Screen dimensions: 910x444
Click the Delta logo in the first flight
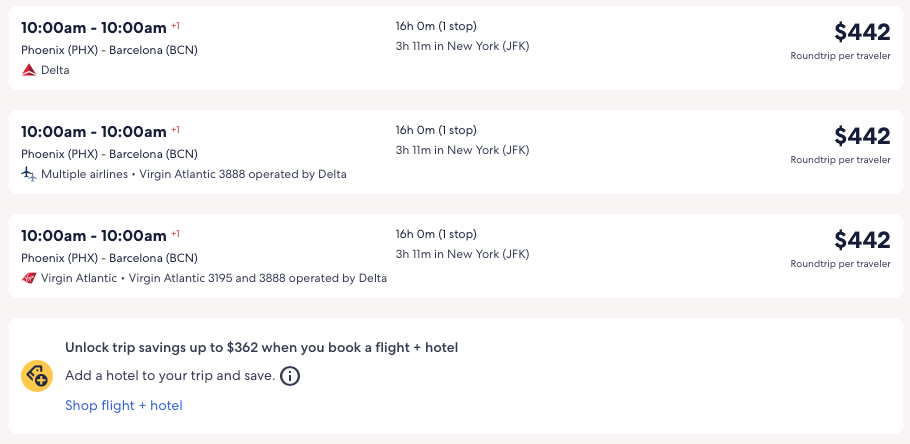[x=29, y=70]
